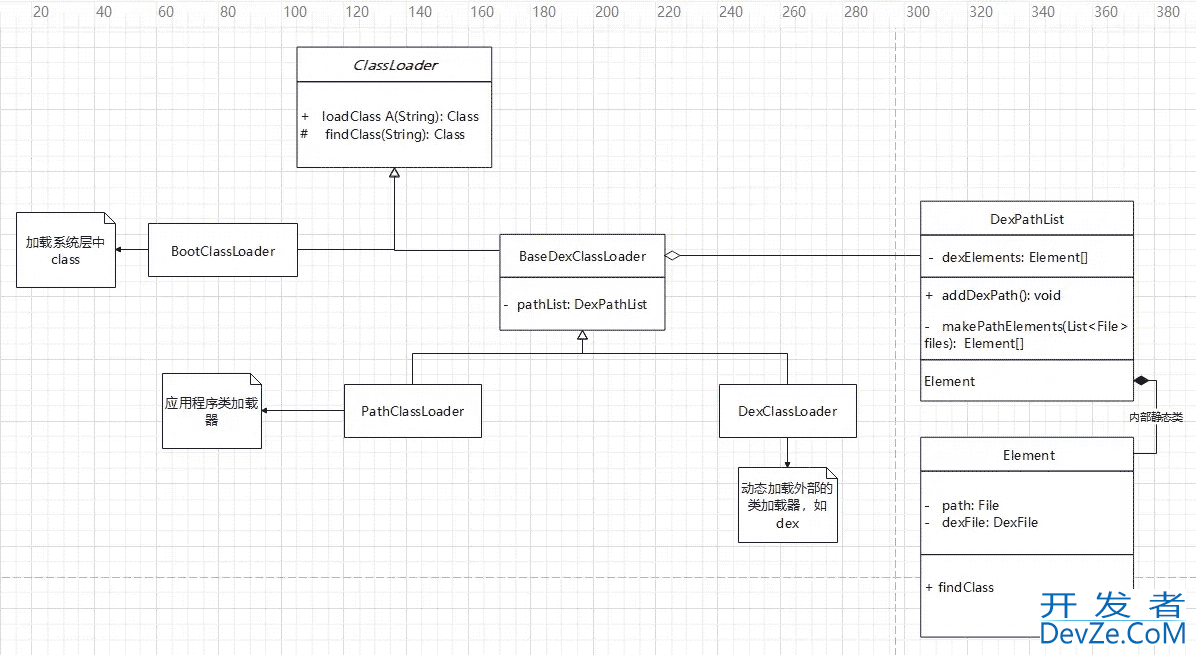Click the hollow diamond aggregation marker

tap(672, 255)
